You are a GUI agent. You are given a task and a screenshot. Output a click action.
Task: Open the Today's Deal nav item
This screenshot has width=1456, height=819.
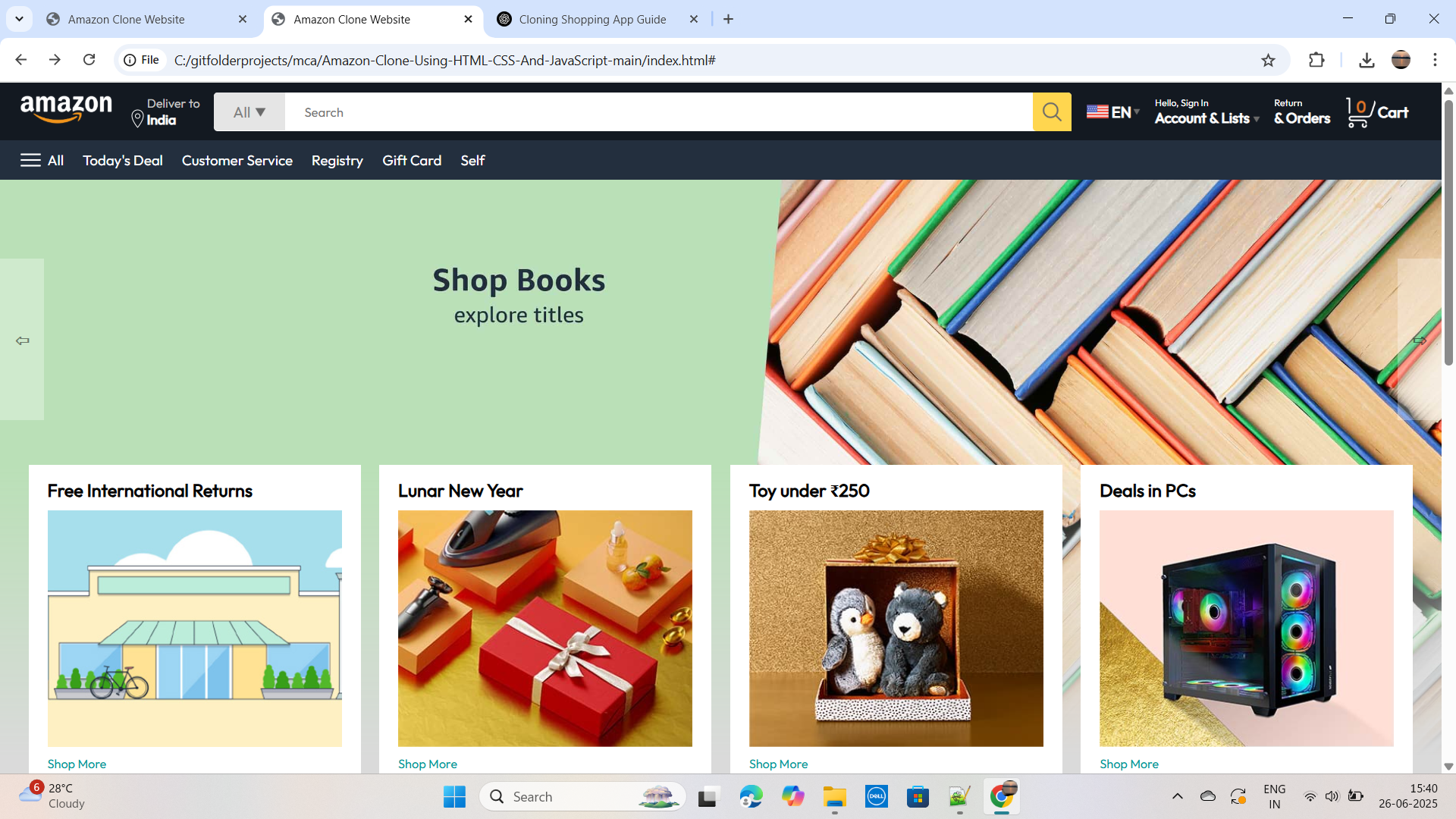(123, 160)
